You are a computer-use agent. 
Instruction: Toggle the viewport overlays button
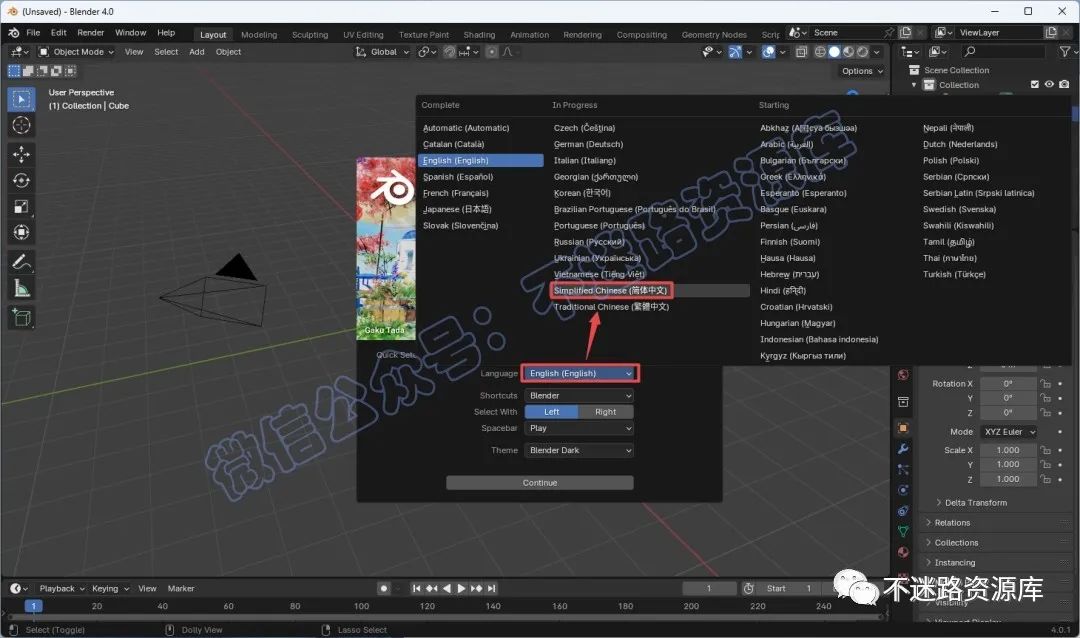pyautogui.click(x=768, y=52)
